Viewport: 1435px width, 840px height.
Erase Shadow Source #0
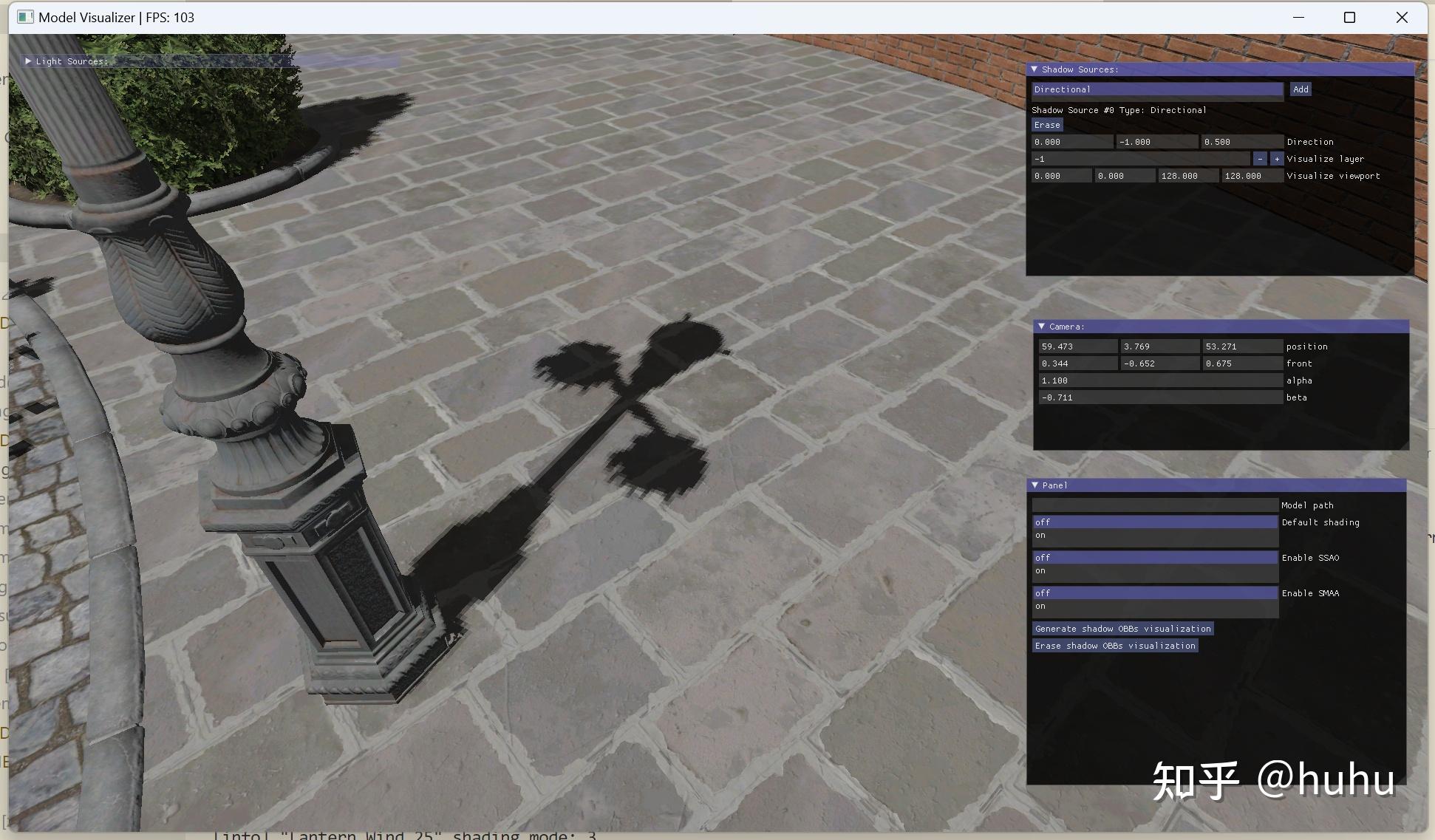click(1046, 124)
